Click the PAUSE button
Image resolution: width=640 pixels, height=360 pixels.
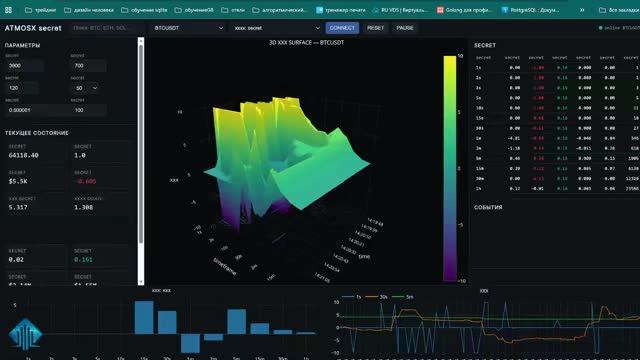(x=405, y=28)
